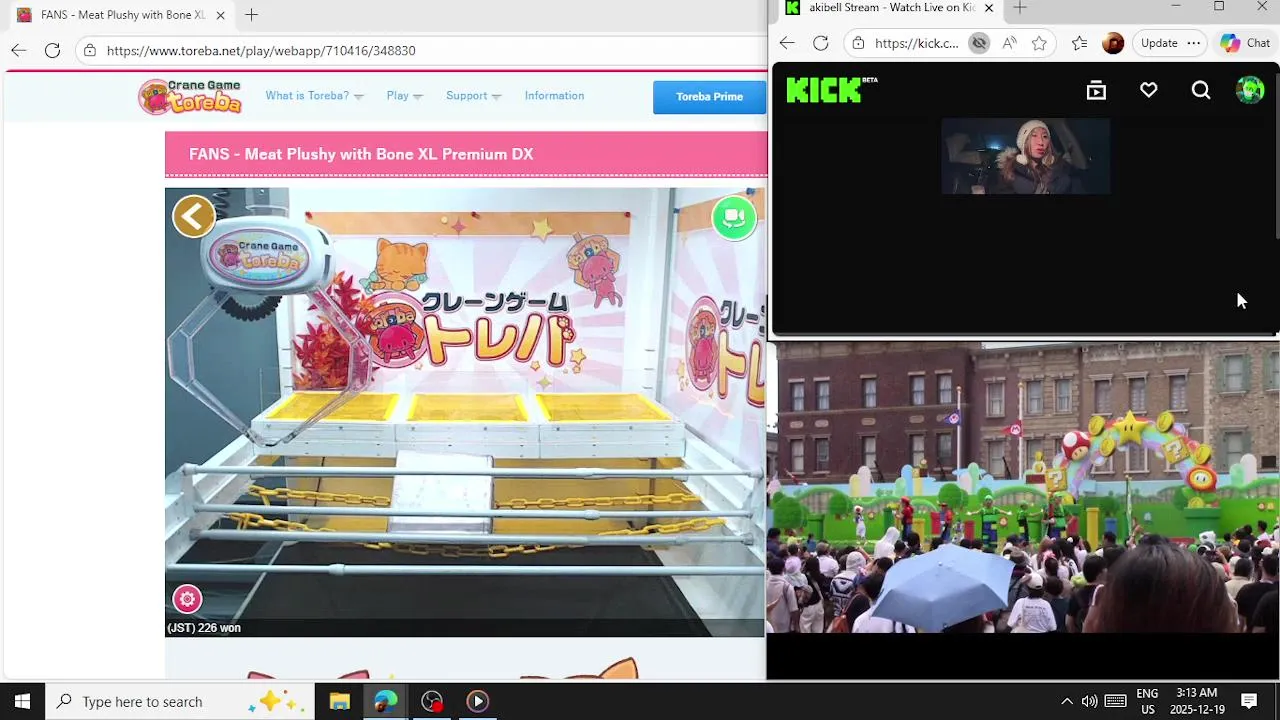Screen dimensions: 1280x720
Task: Switch ENG US input language
Action: [1147, 701]
